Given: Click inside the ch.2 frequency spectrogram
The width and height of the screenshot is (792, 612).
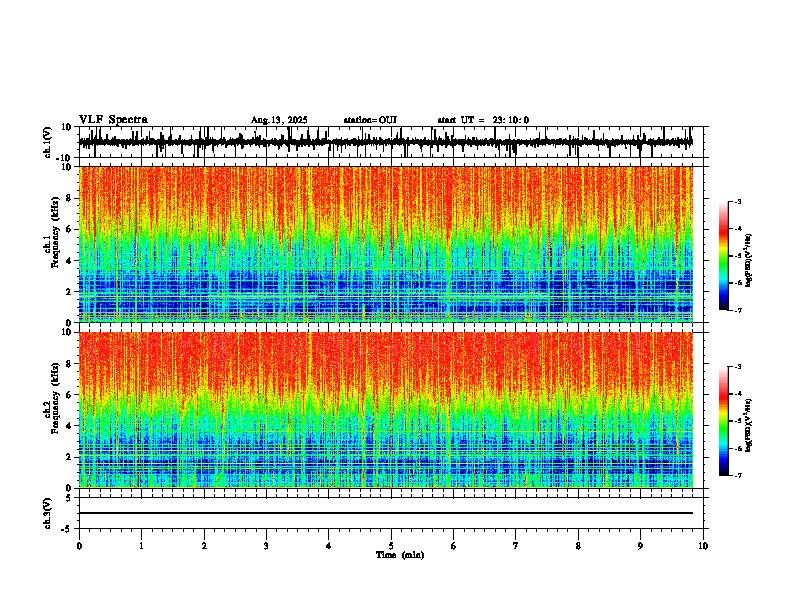Looking at the screenshot, I should click(x=386, y=410).
